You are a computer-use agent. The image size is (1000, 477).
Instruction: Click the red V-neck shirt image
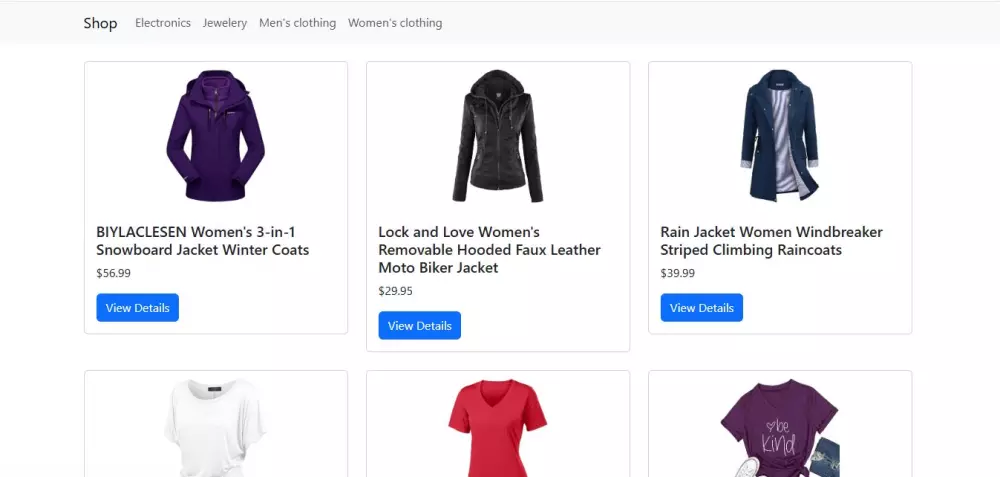point(497,430)
